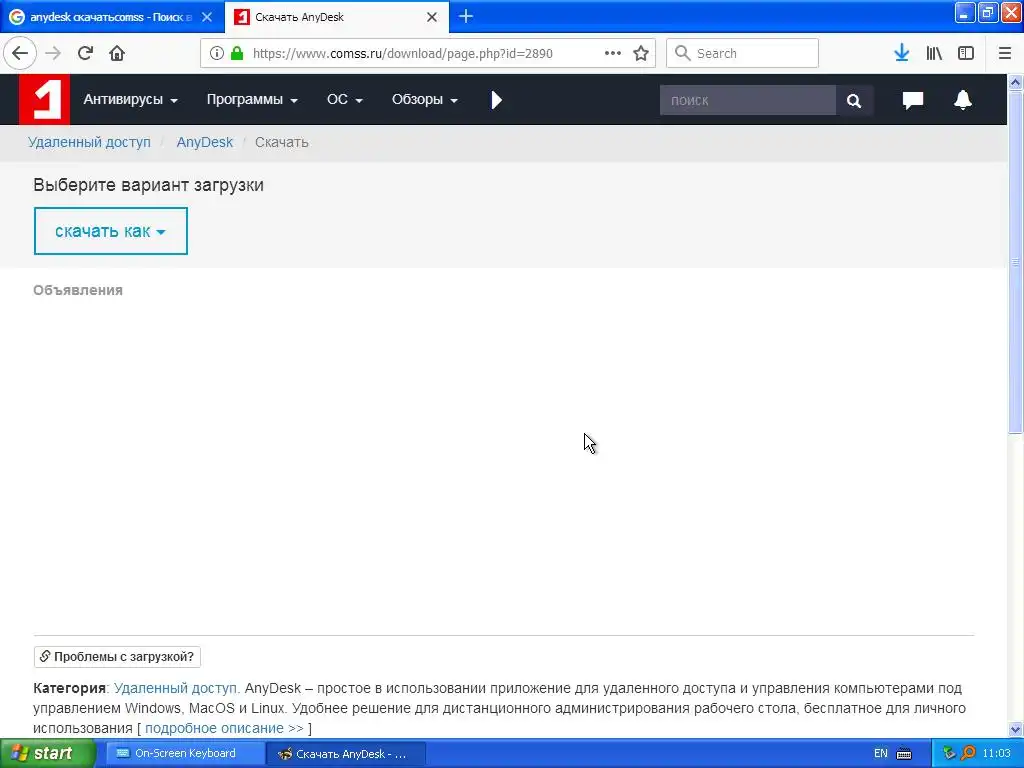Click the white play arrow in site nav
The image size is (1024, 768).
point(496,99)
